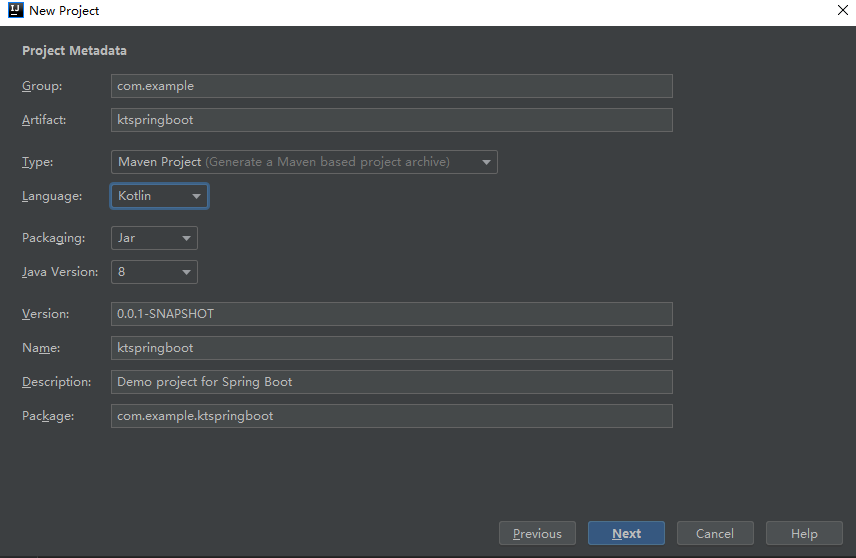
Task: Go back with Previous button
Action: (537, 533)
